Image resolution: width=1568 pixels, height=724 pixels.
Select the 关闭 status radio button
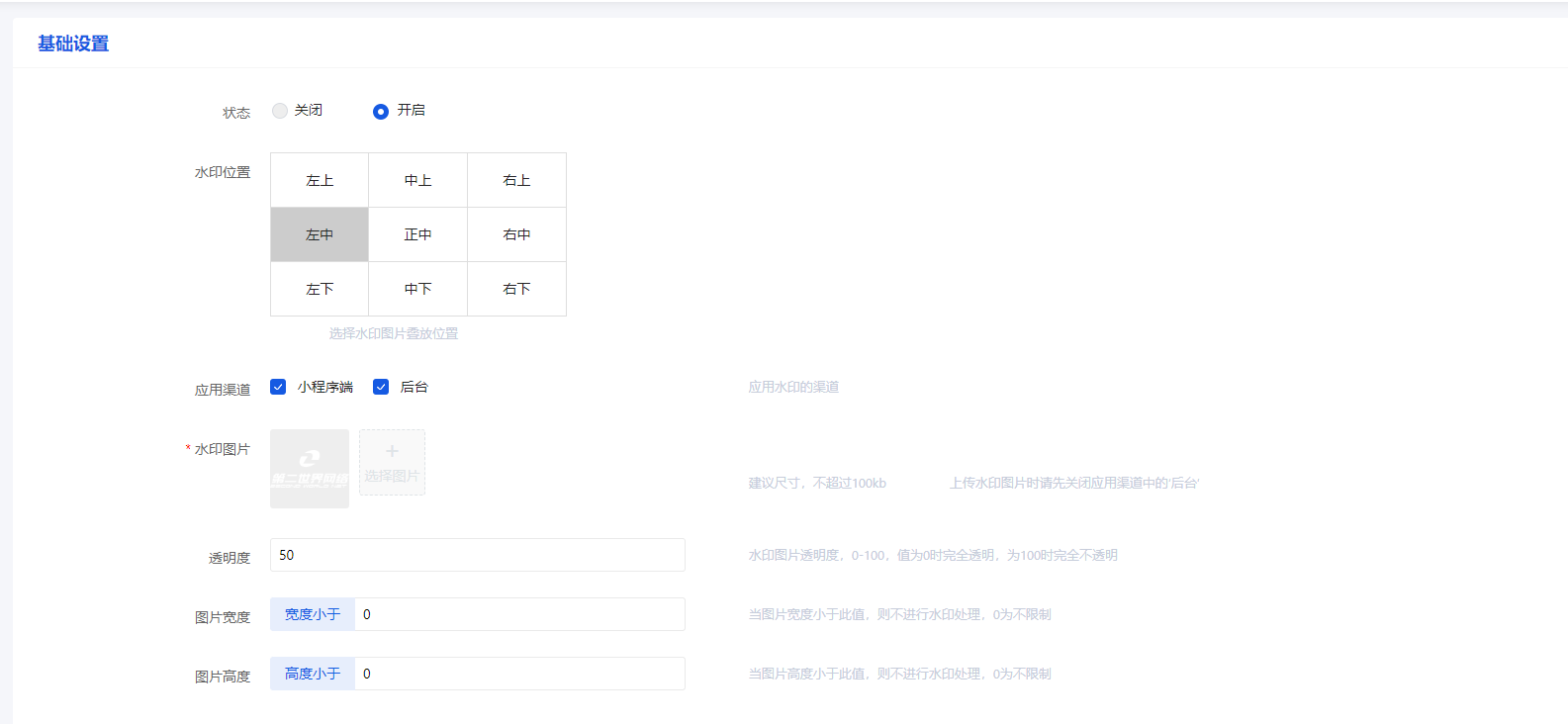coord(280,111)
